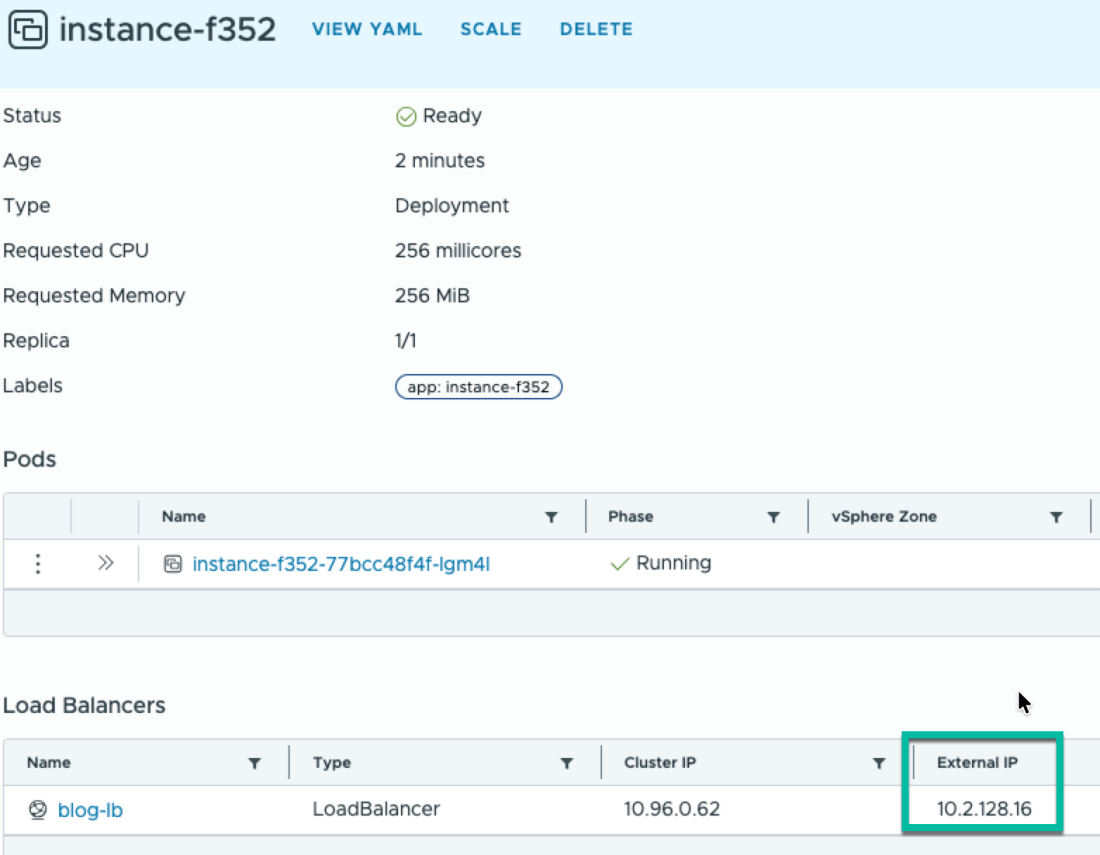
Task: Click the app: instance-f352 label tag
Action: click(478, 386)
